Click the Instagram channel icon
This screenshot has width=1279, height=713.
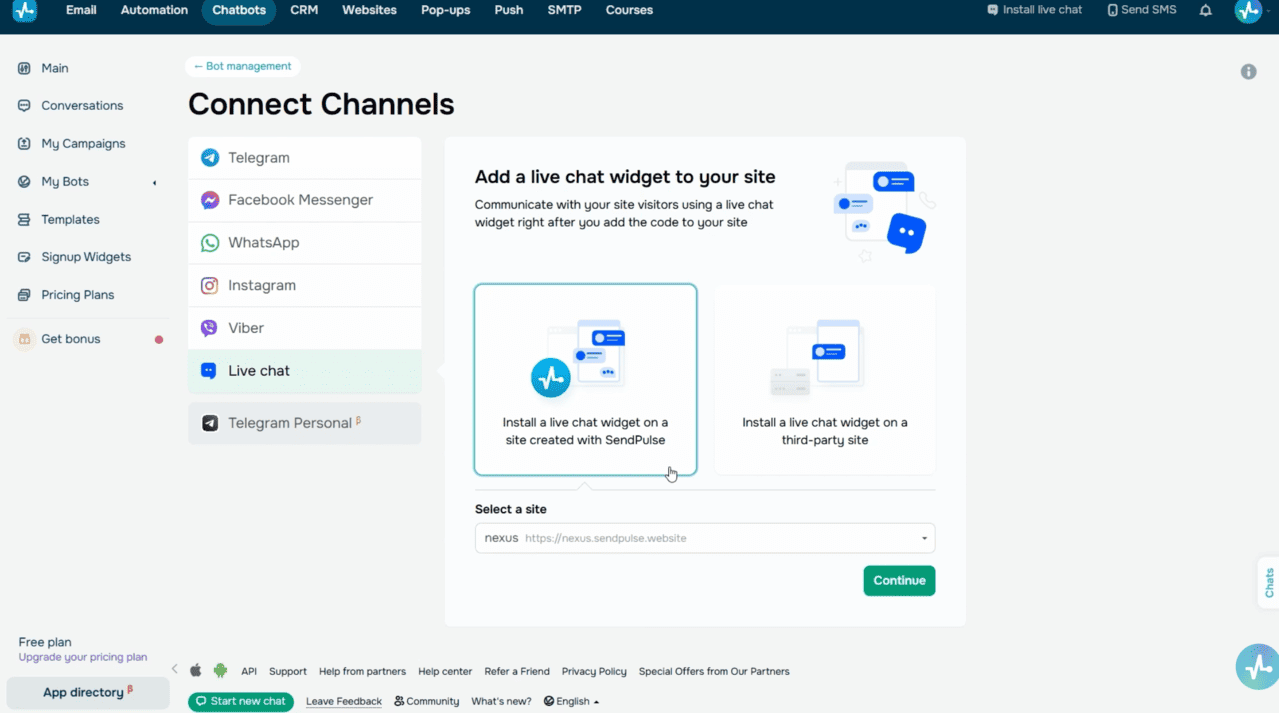pos(210,286)
